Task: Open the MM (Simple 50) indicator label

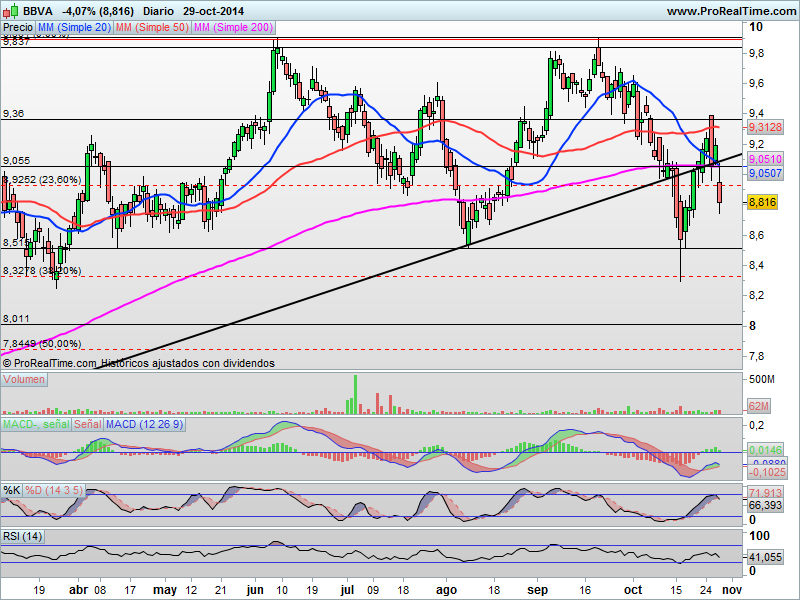Action: click(152, 28)
